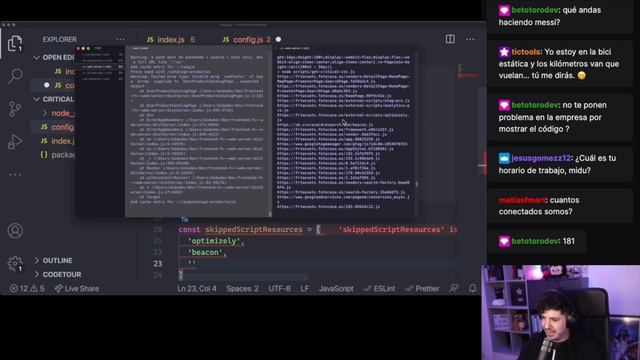Image resolution: width=640 pixels, height=360 pixels.
Task: Click jesusgomezz12 crown badge in chat
Action: pos(504,158)
